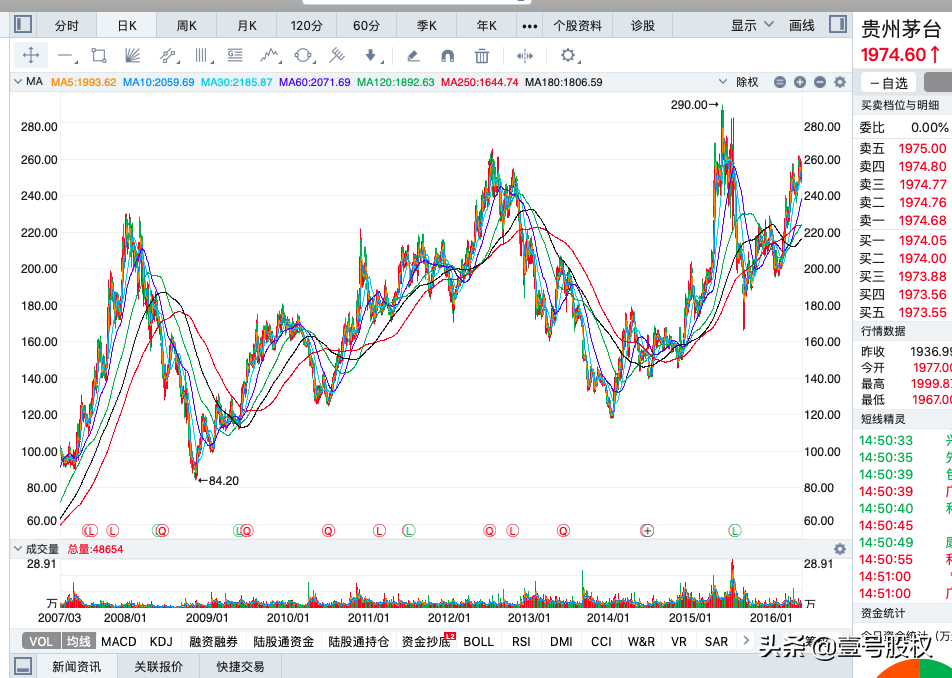
Task: Toggle the magnet snap tool
Action: pyautogui.click(x=447, y=56)
